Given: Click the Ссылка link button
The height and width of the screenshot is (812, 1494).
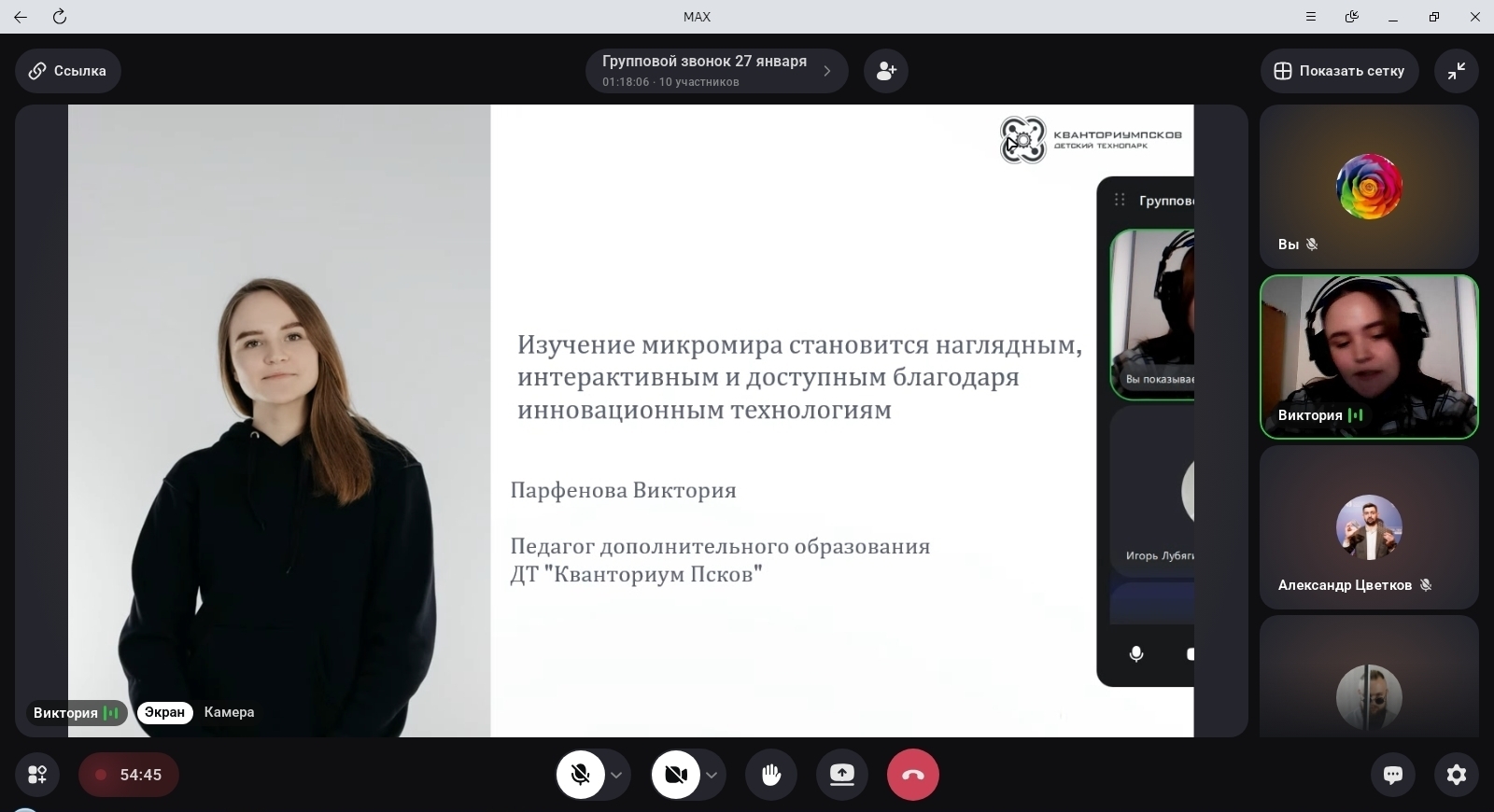Looking at the screenshot, I should click(67, 71).
